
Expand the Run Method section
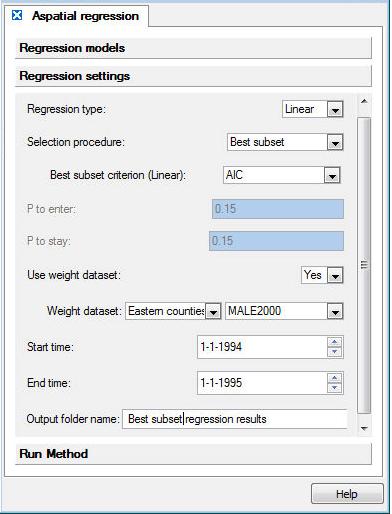click(193, 454)
